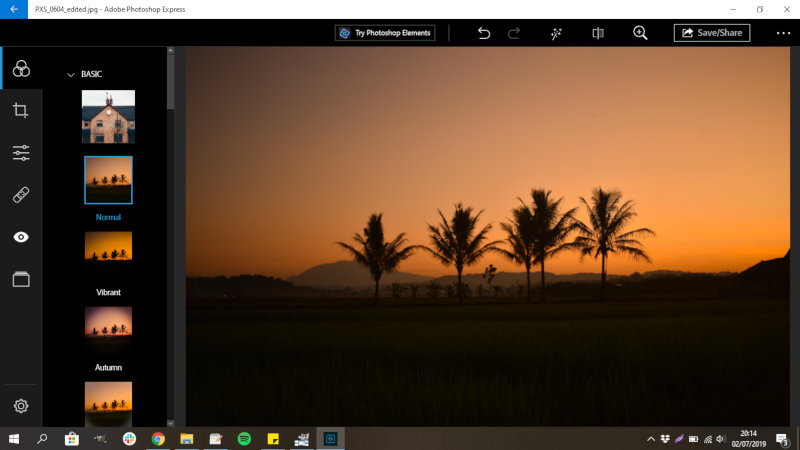Image resolution: width=800 pixels, height=450 pixels.
Task: Redo the last edit
Action: tap(514, 33)
